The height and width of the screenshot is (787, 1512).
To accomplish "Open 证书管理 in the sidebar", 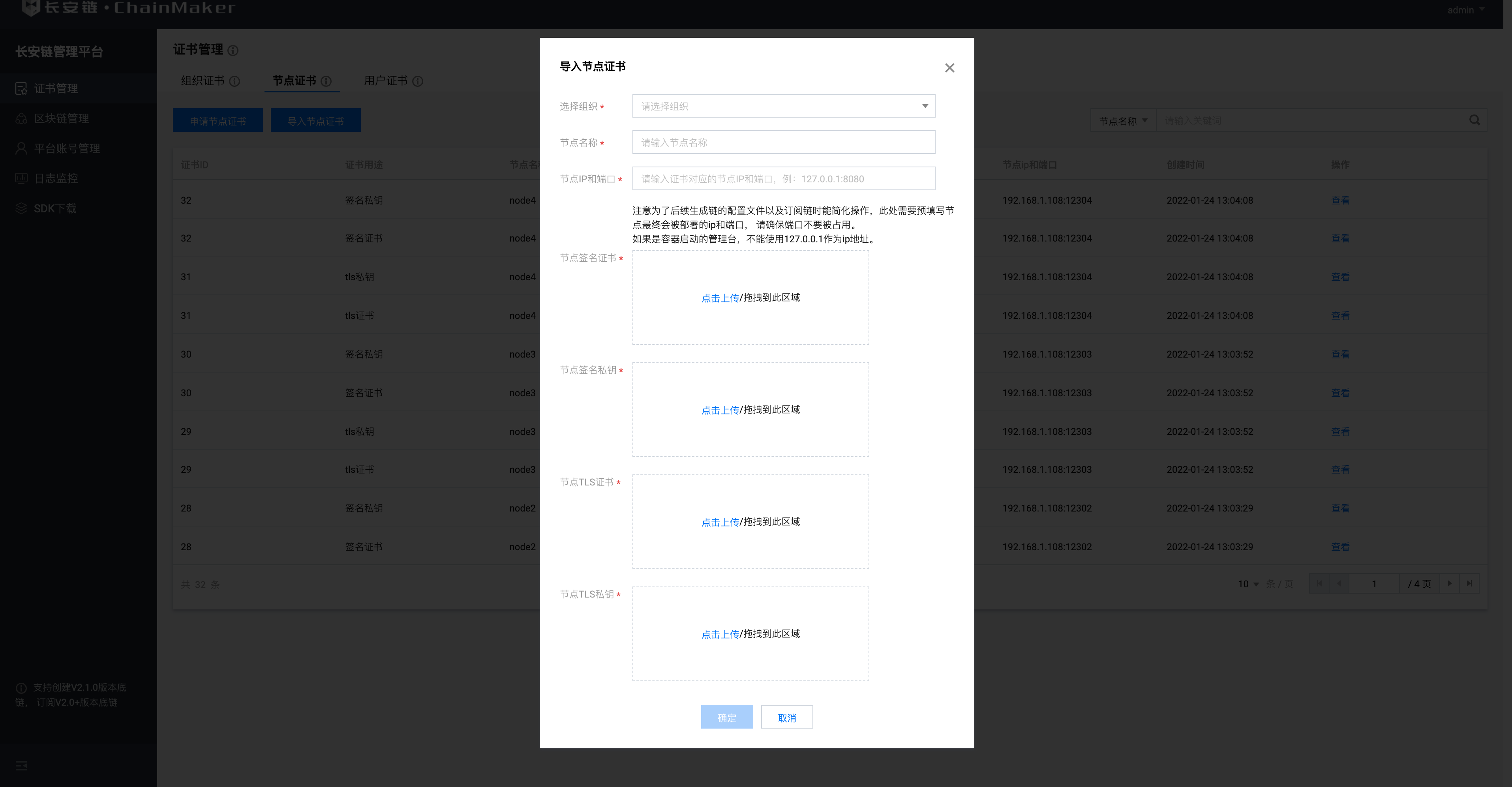I will point(79,89).
